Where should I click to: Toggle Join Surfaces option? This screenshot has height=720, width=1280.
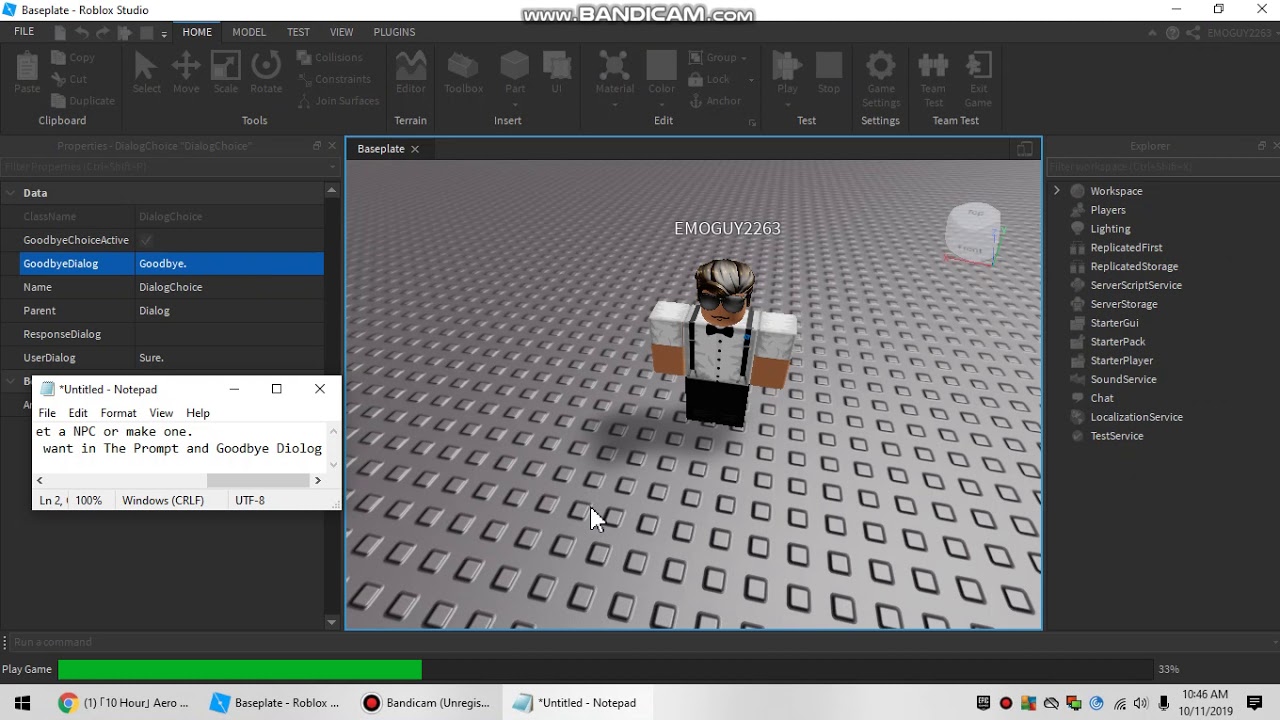click(x=339, y=101)
